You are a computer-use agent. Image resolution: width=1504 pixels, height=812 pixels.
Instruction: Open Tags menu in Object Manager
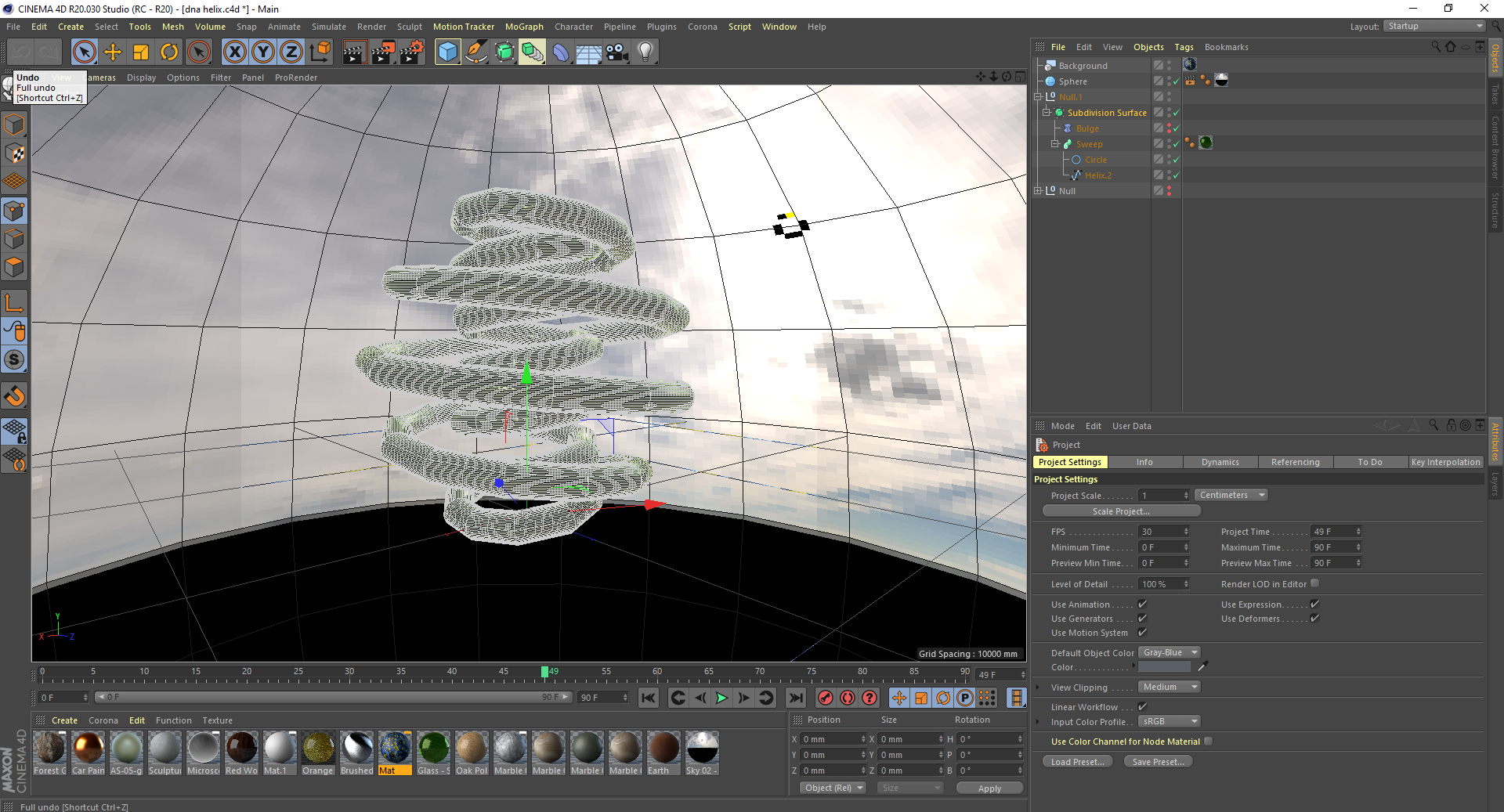click(1184, 47)
